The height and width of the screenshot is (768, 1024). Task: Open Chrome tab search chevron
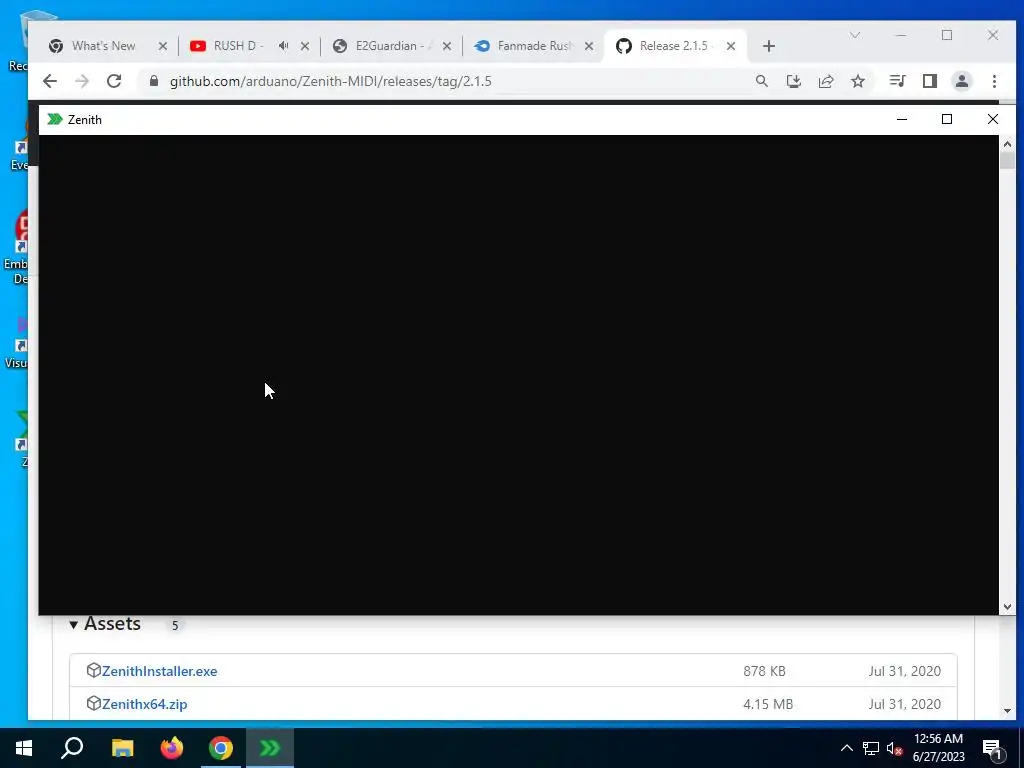[855, 35]
